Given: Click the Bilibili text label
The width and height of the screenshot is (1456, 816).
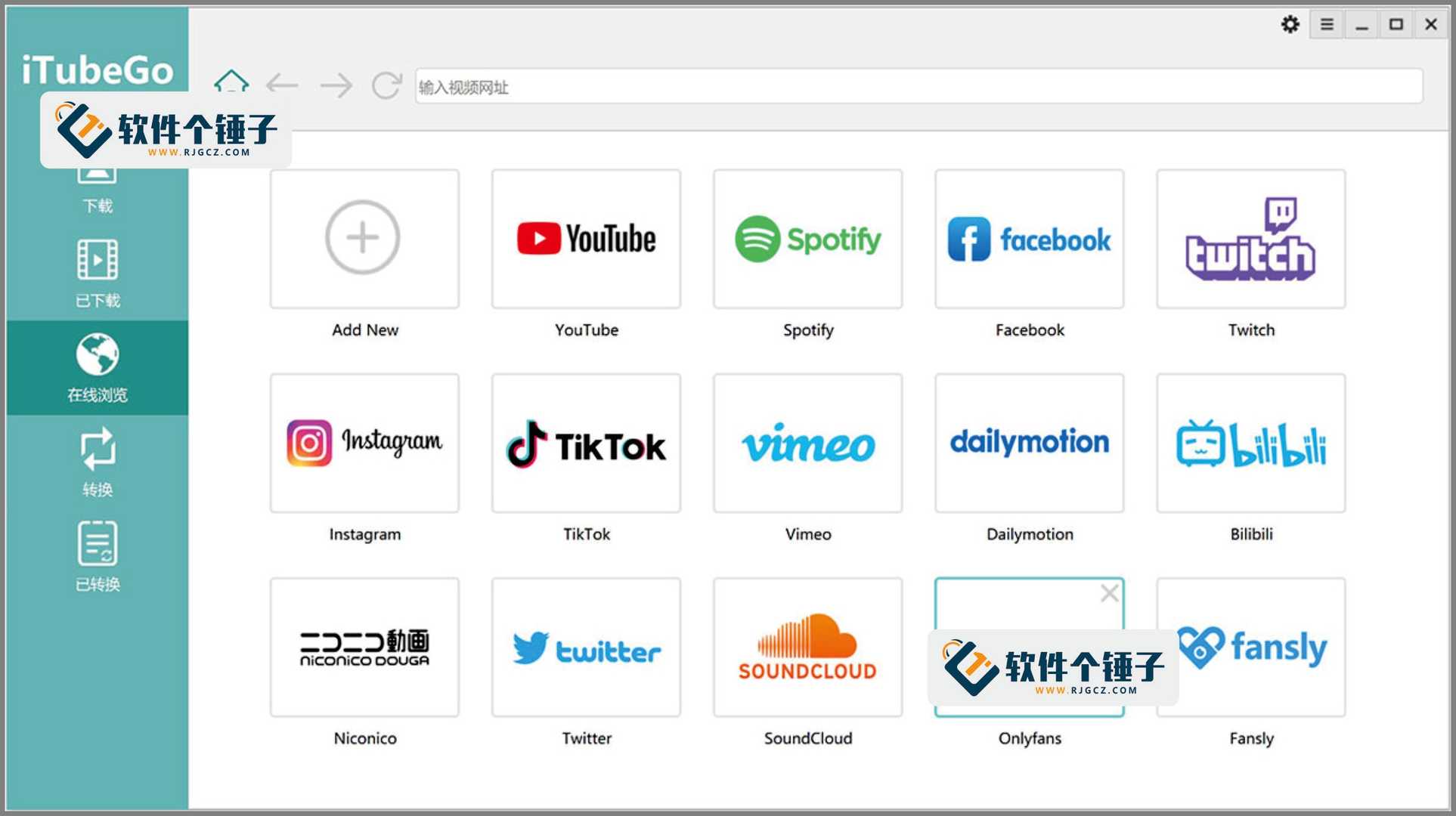Looking at the screenshot, I should point(1251,534).
